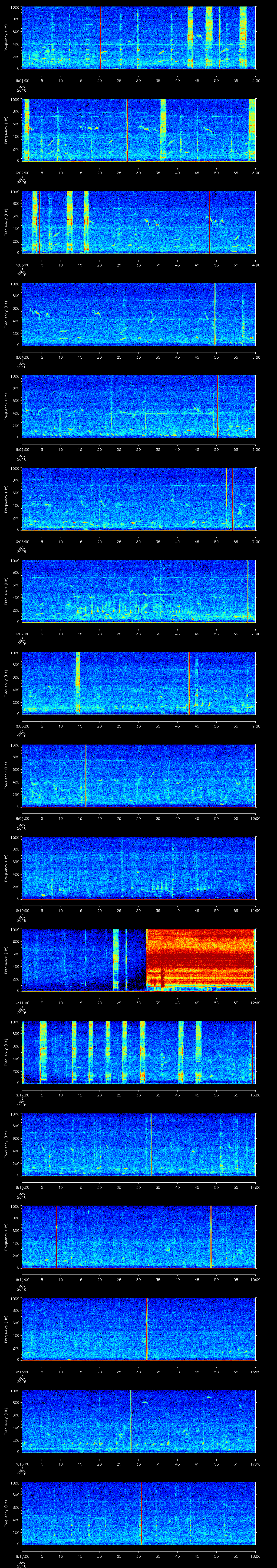Click the 'Frequency (Hz)' axis label of the 6:11:00 panel
Screen dimensions: 277x1568
click(x=7, y=960)
